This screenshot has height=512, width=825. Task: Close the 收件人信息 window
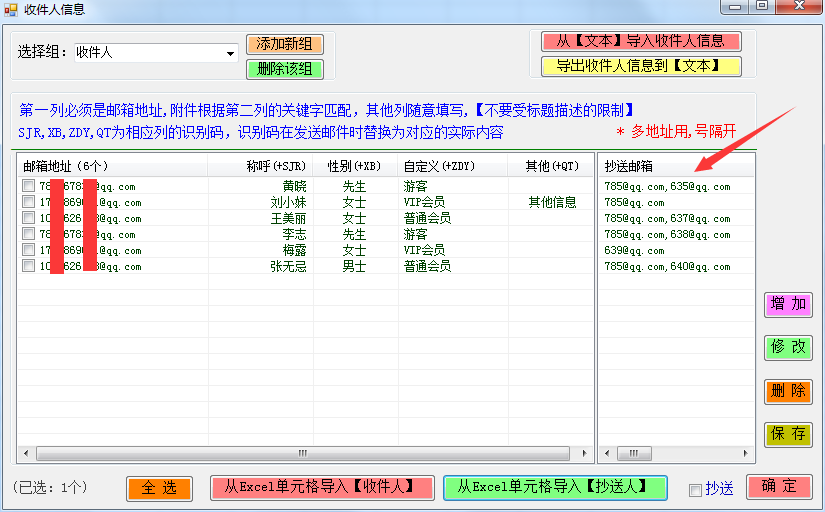coord(799,6)
